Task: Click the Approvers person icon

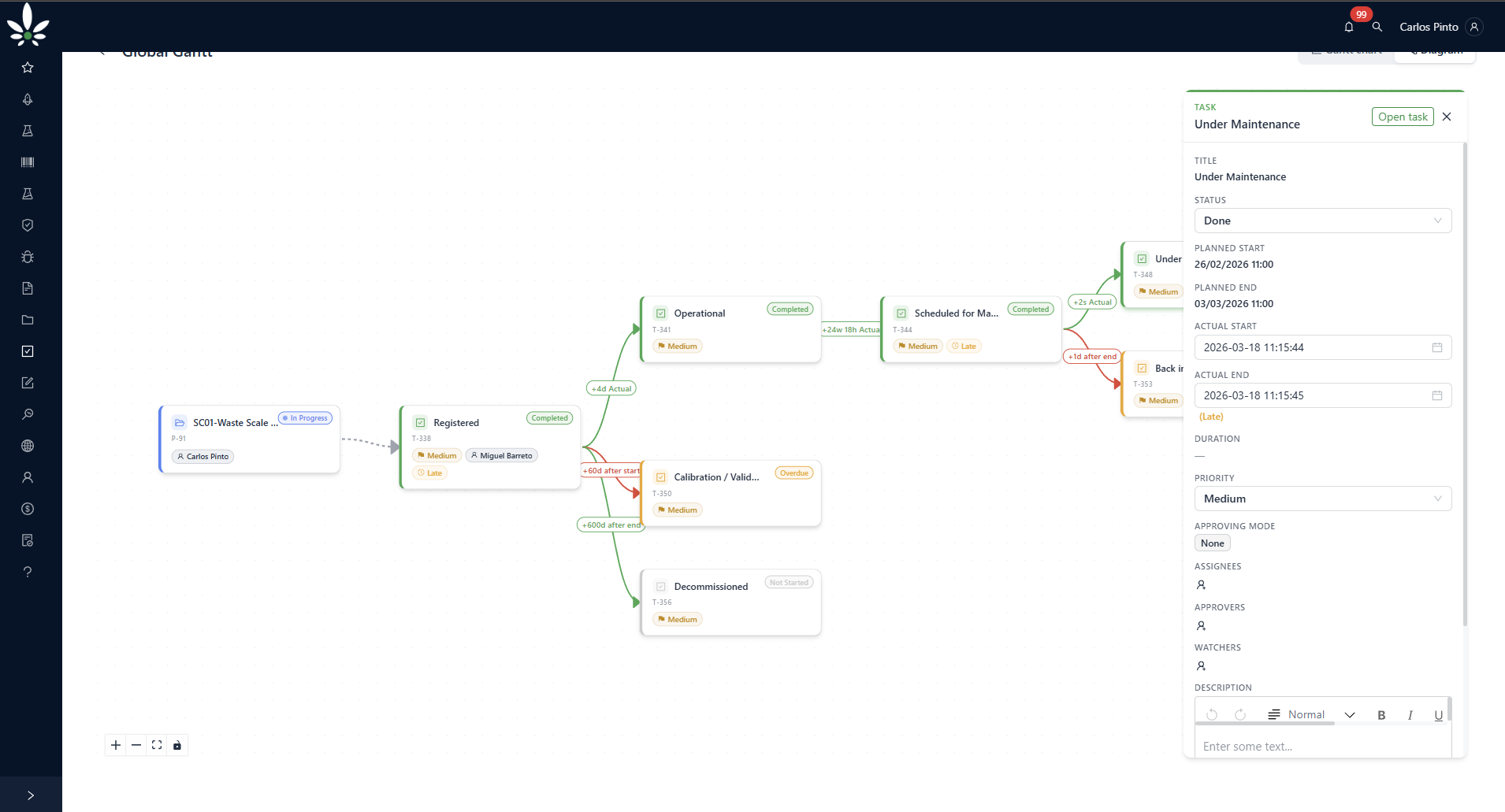Action: coord(1201,626)
